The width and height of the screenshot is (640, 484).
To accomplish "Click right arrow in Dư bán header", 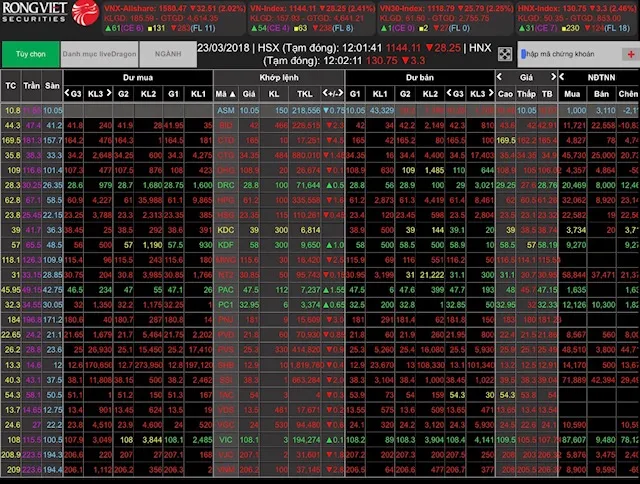I will (490, 93).
